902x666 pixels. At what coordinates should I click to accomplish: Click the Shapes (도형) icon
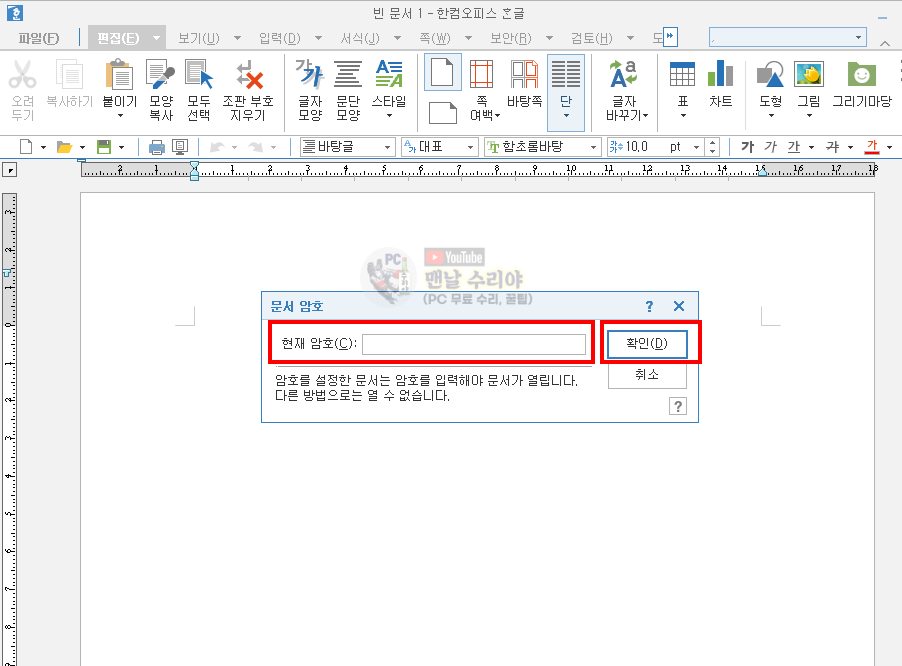tap(770, 75)
